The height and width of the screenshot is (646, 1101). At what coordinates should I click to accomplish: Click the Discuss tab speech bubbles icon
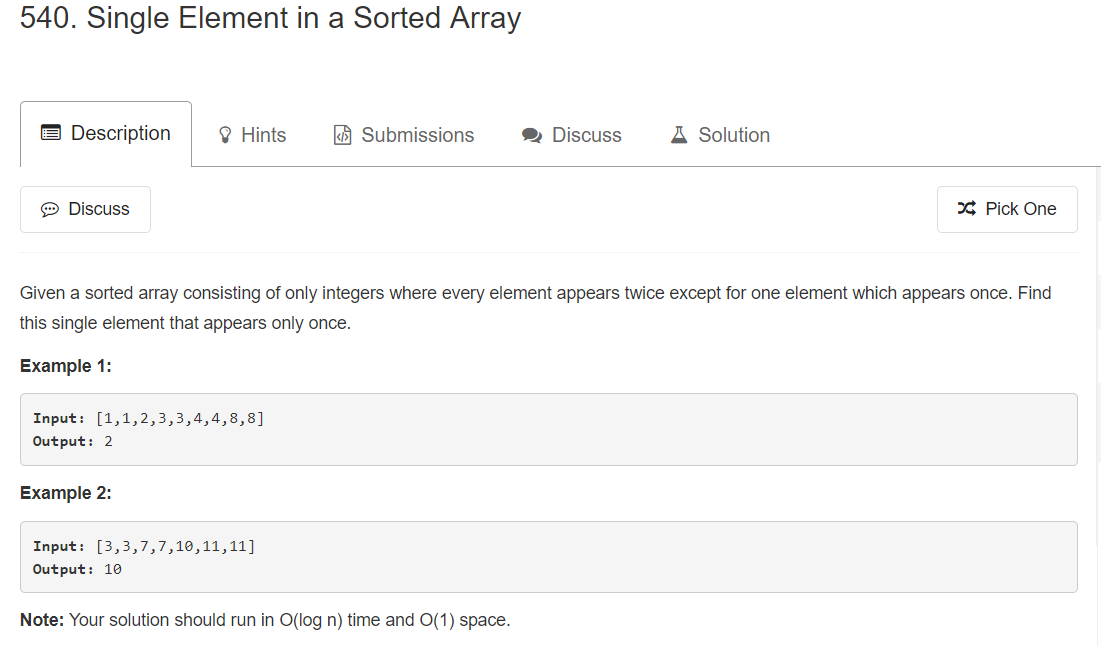(x=532, y=136)
